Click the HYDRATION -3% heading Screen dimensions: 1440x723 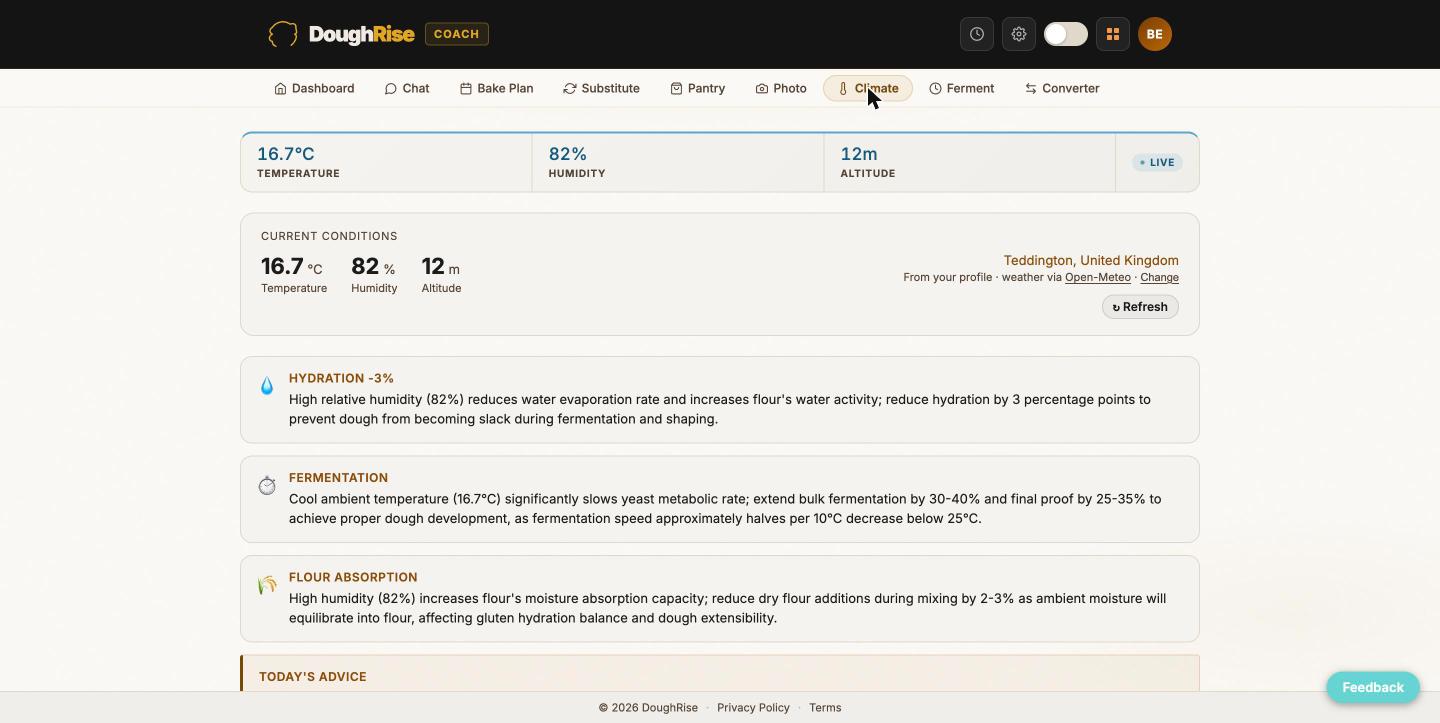click(341, 378)
